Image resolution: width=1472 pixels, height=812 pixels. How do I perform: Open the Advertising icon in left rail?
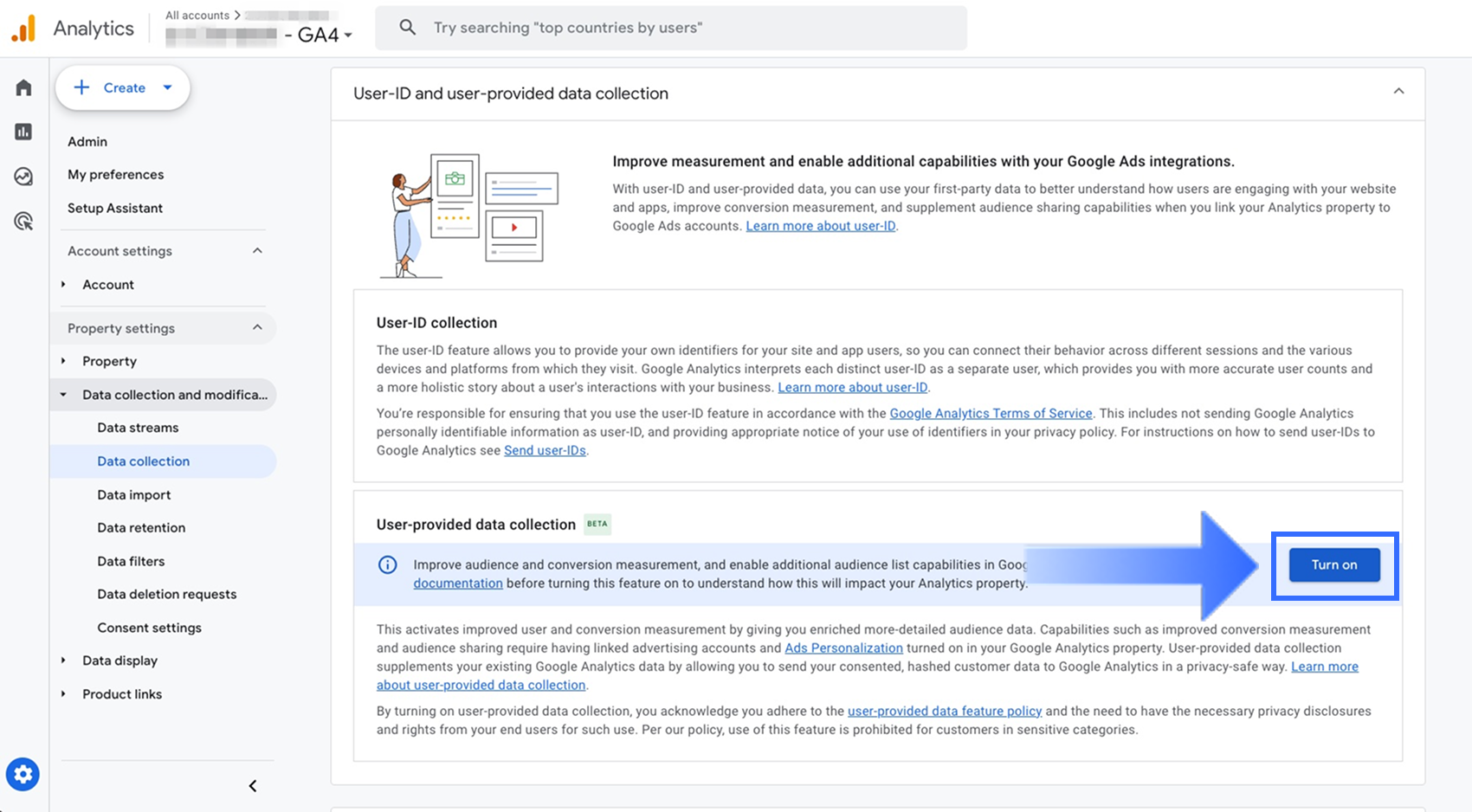[x=23, y=222]
